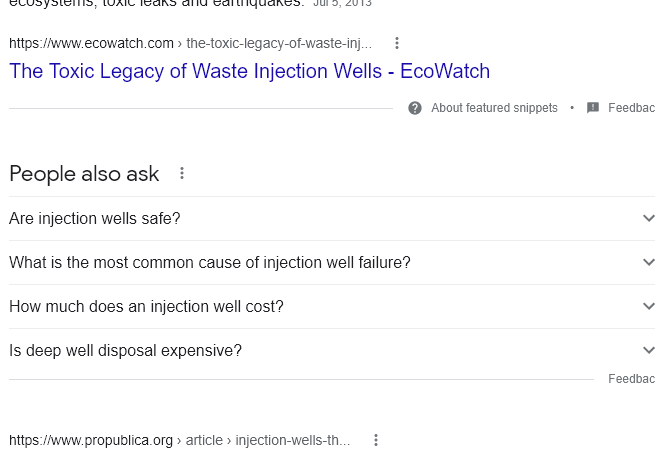Click the chevron arrow for the injection well failure question

(x=649, y=262)
